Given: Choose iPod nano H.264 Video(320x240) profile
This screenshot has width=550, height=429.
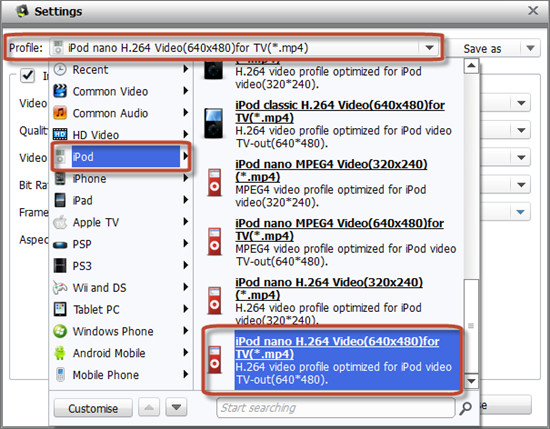Looking at the screenshot, I should (x=330, y=301).
